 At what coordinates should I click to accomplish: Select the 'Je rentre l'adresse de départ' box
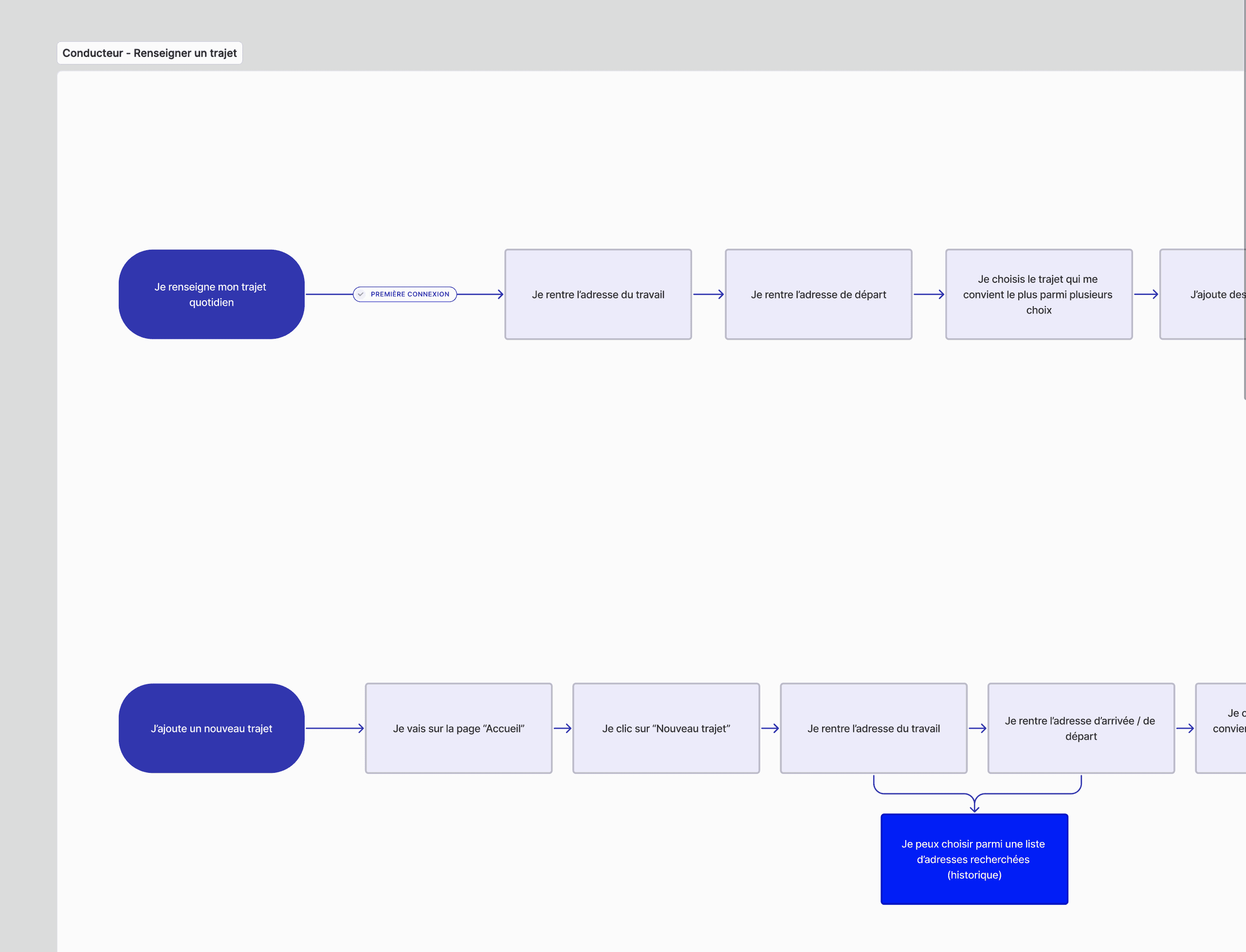click(x=818, y=294)
